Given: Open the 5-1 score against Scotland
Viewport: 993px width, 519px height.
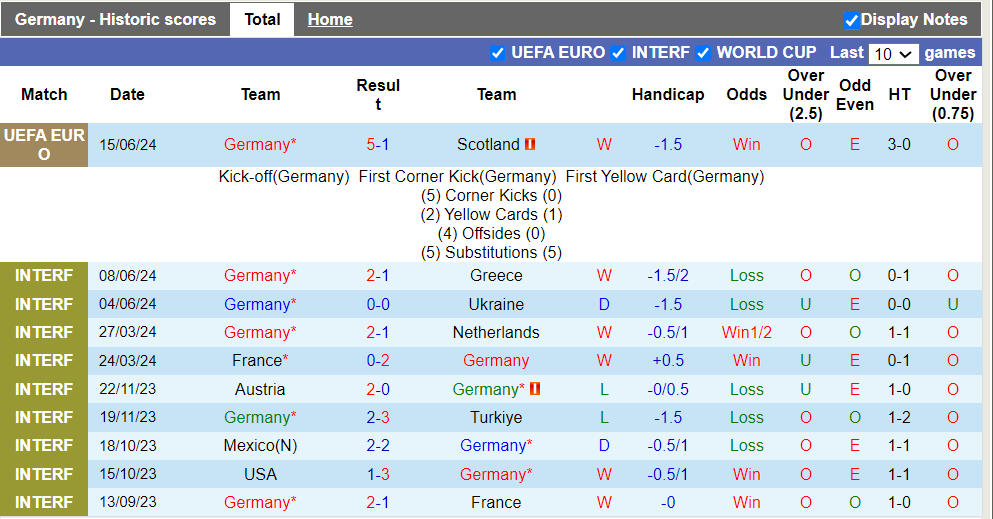Looking at the screenshot, I should coord(378,144).
